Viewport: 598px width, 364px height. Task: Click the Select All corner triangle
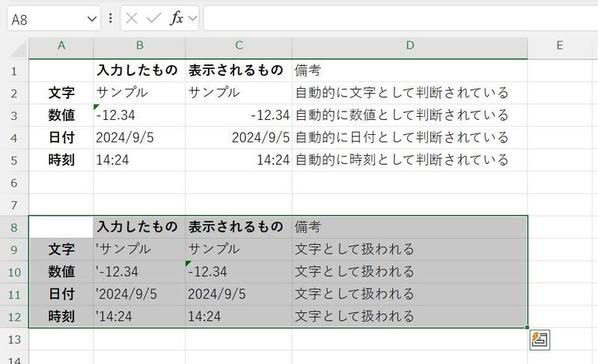click(19, 49)
